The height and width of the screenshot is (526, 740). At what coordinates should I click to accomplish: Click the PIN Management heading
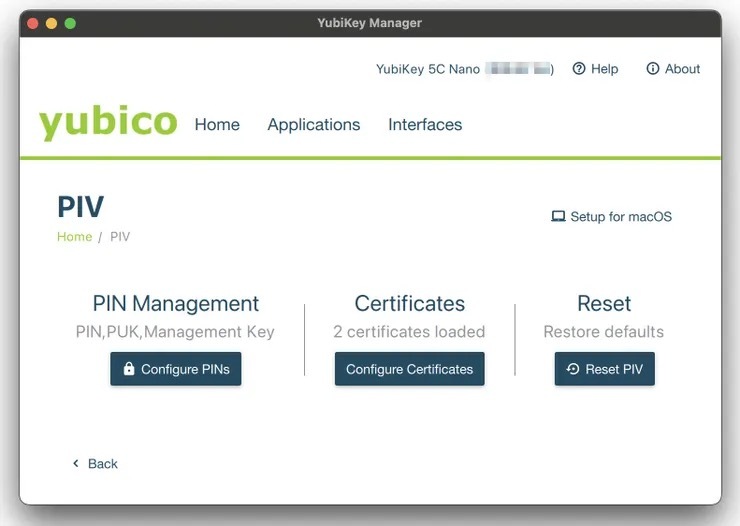pos(176,303)
